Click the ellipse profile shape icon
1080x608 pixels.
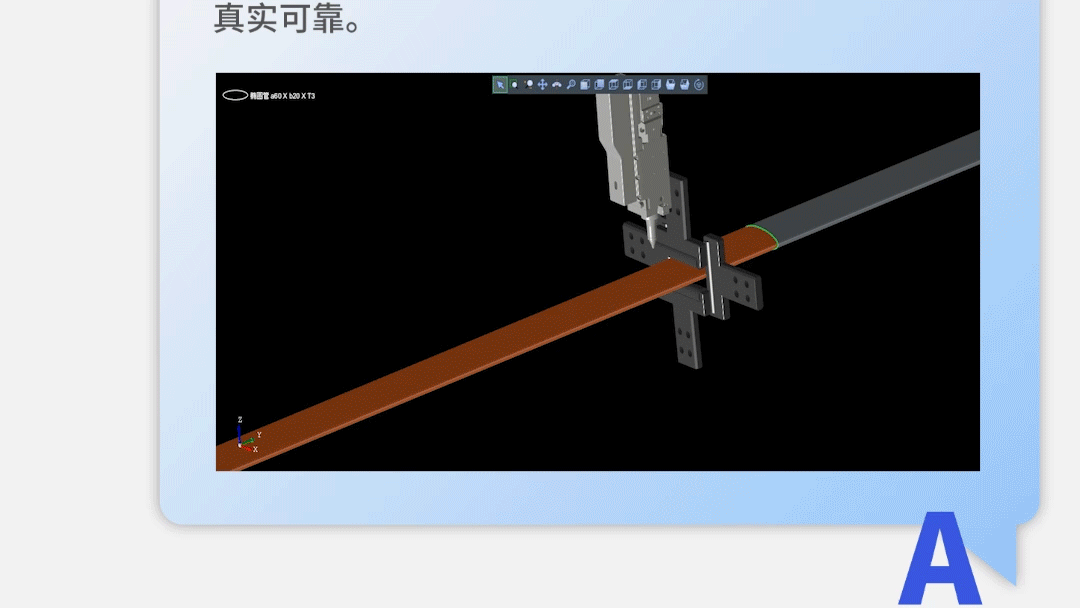235,95
